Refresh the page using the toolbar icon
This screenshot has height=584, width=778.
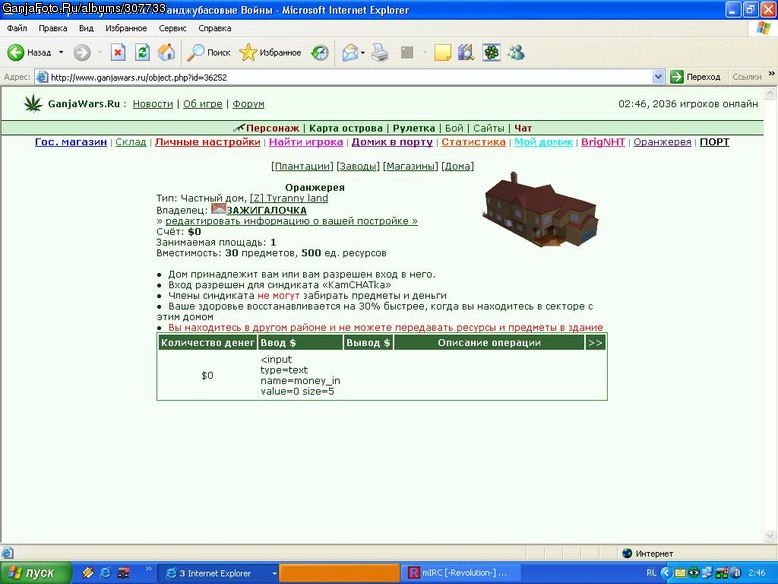142,53
